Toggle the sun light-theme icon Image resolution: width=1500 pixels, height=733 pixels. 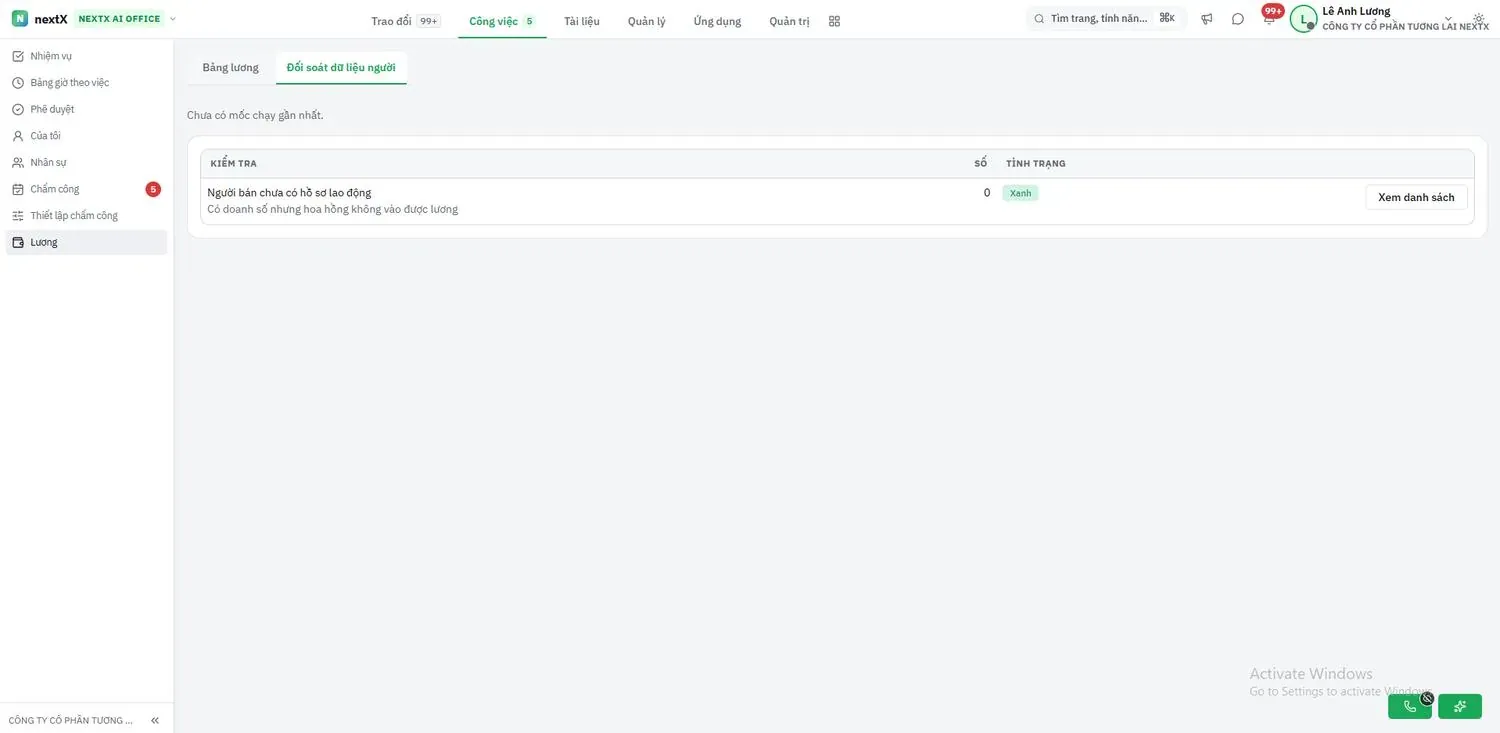coord(1479,19)
